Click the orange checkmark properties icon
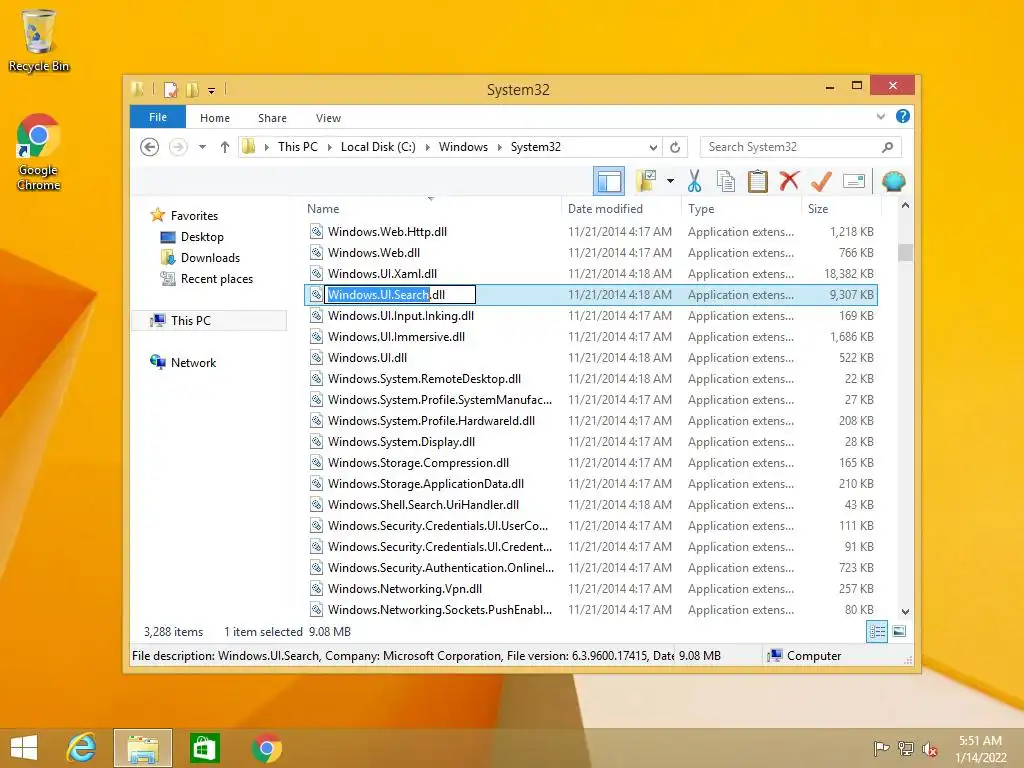This screenshot has height=768, width=1024. [821, 181]
